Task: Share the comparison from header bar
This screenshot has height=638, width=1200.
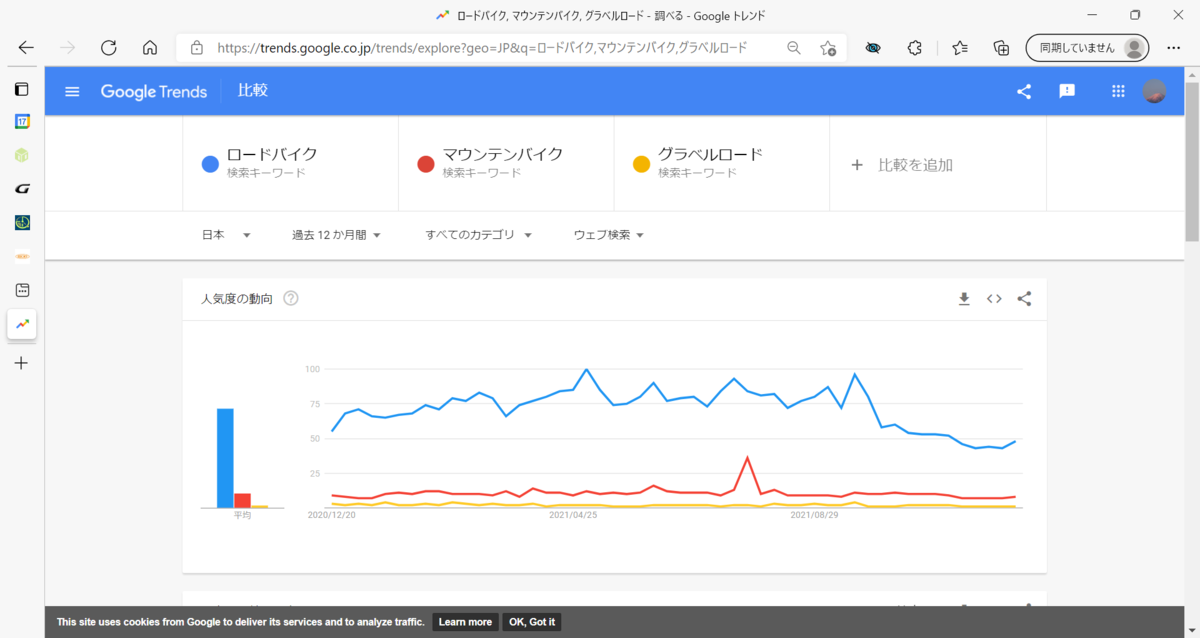Action: pyautogui.click(x=1024, y=91)
